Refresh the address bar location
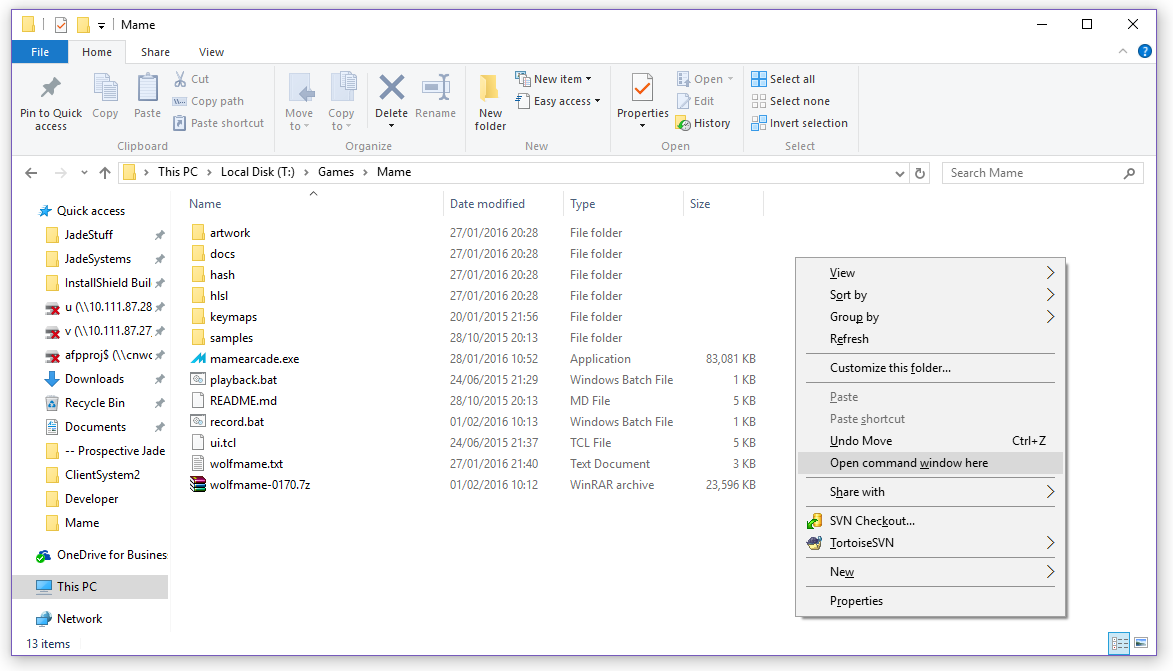 (x=920, y=173)
